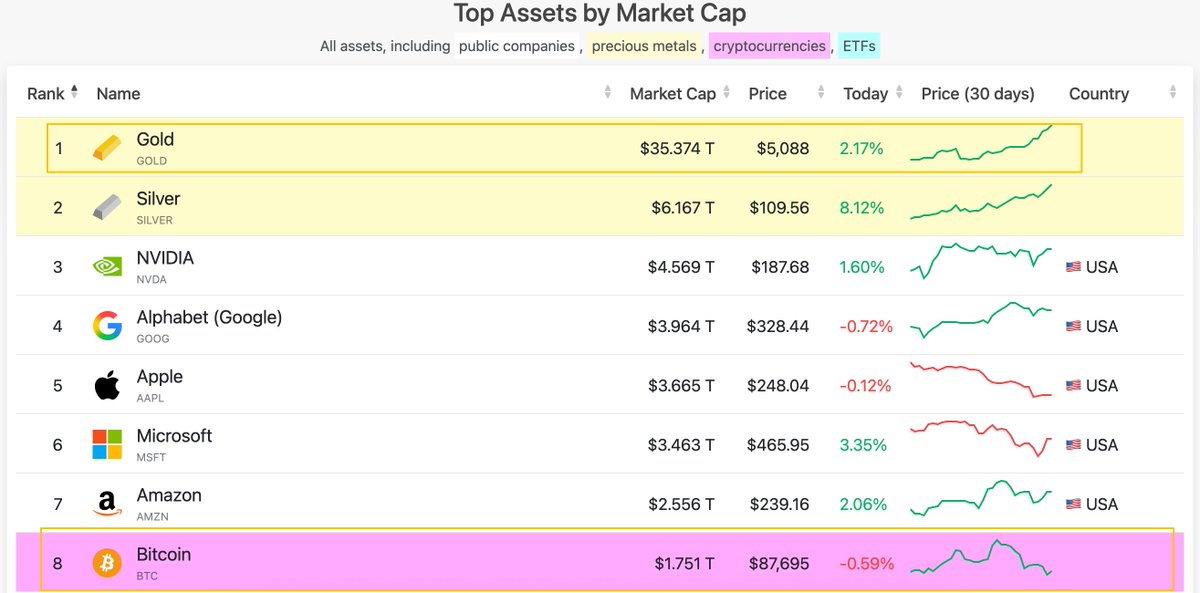Click the NVIDIA logo icon
Screen dimensions: 1200x593
(x=107, y=267)
